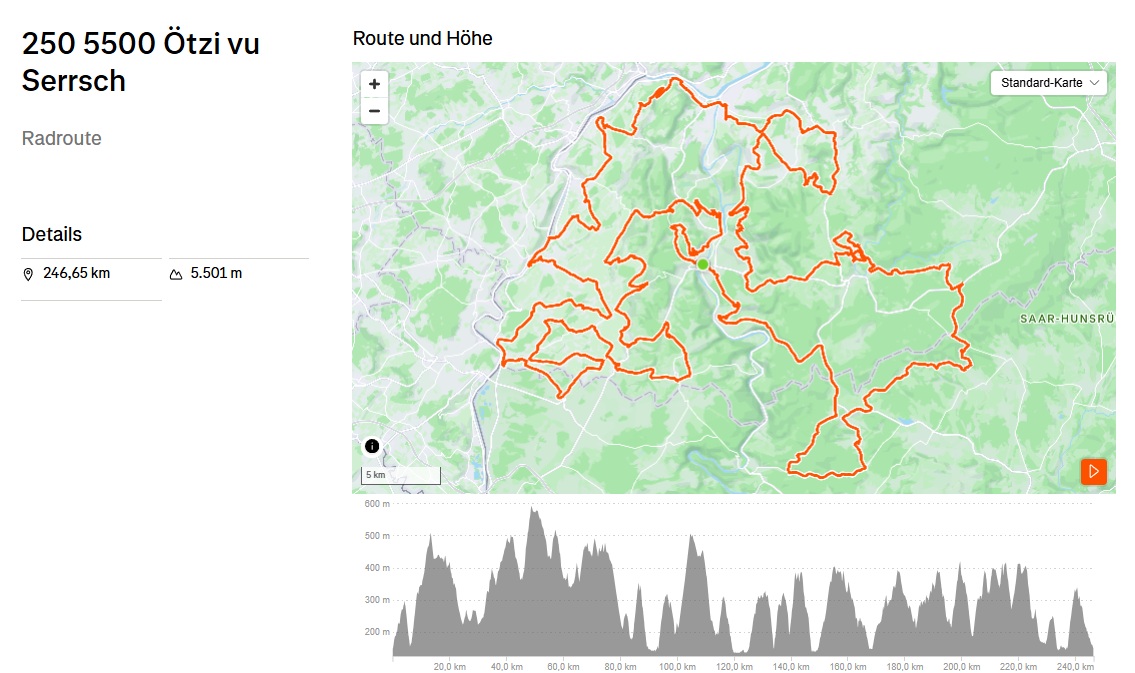
Task: Select the Details heading
Action: click(52, 234)
